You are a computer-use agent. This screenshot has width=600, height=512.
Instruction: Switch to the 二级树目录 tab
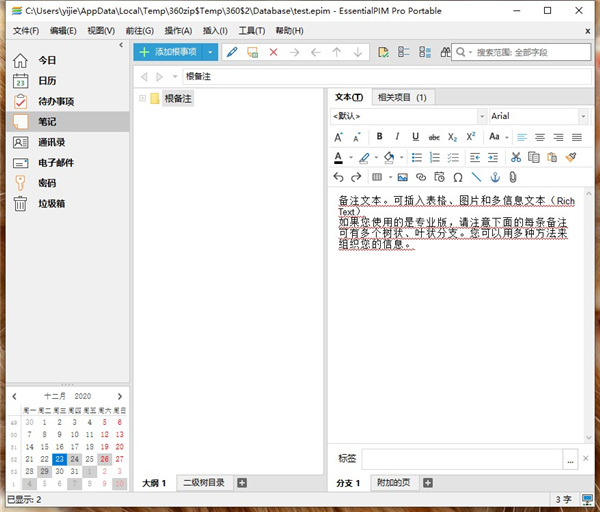[x=204, y=483]
